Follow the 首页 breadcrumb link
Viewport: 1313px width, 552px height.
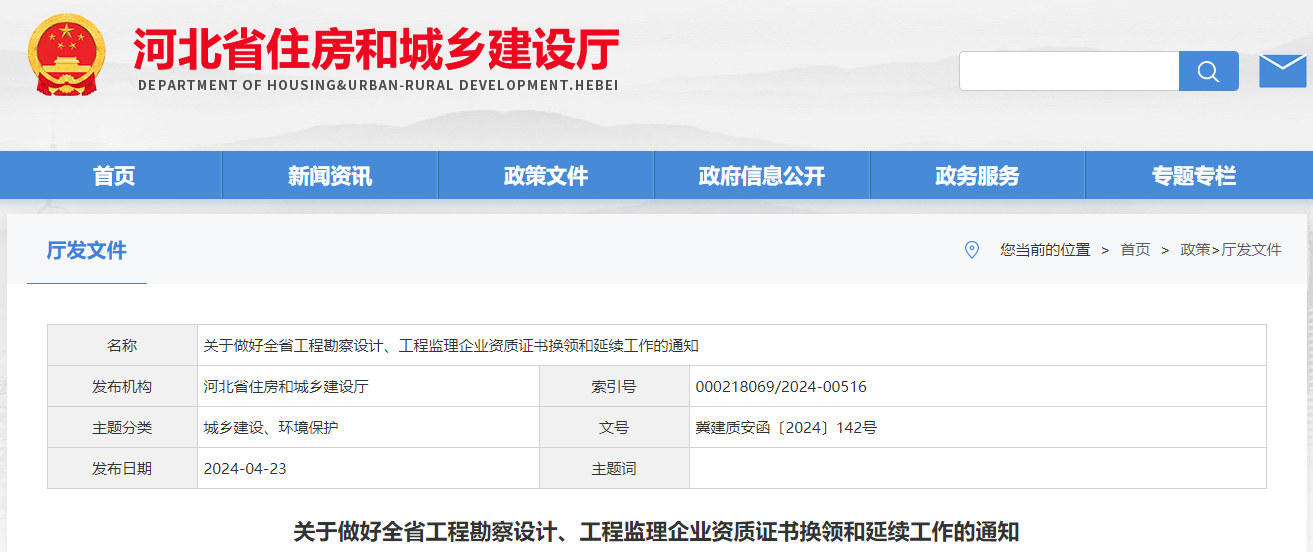(x=1135, y=250)
